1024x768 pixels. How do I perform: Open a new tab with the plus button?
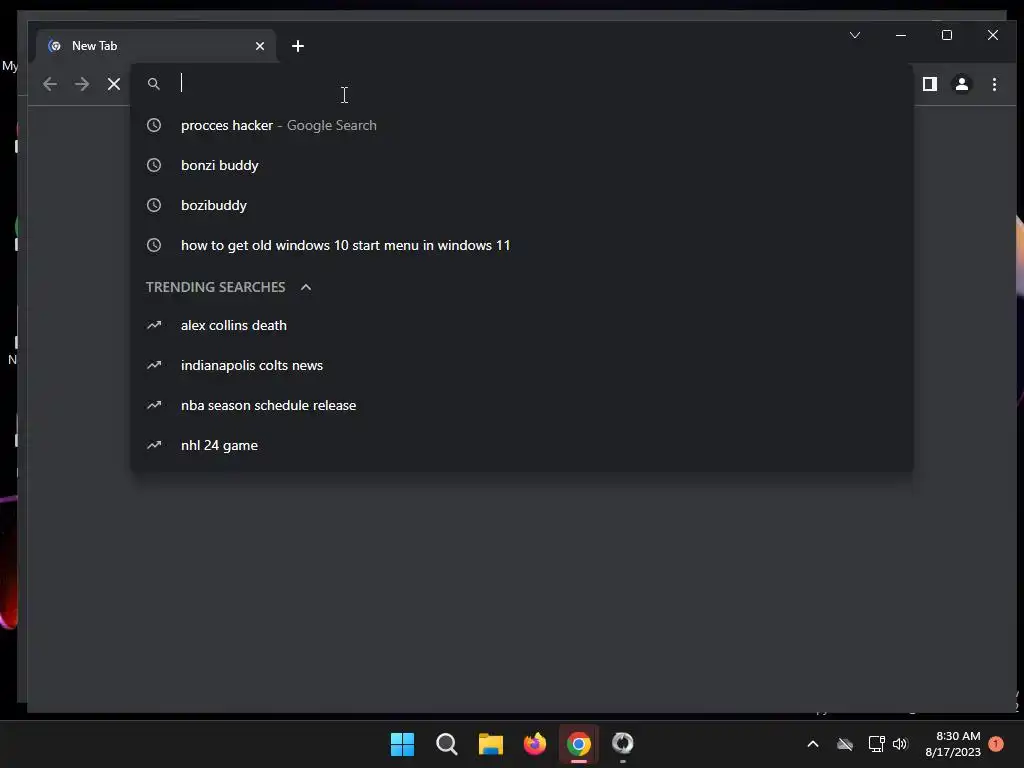pos(298,46)
